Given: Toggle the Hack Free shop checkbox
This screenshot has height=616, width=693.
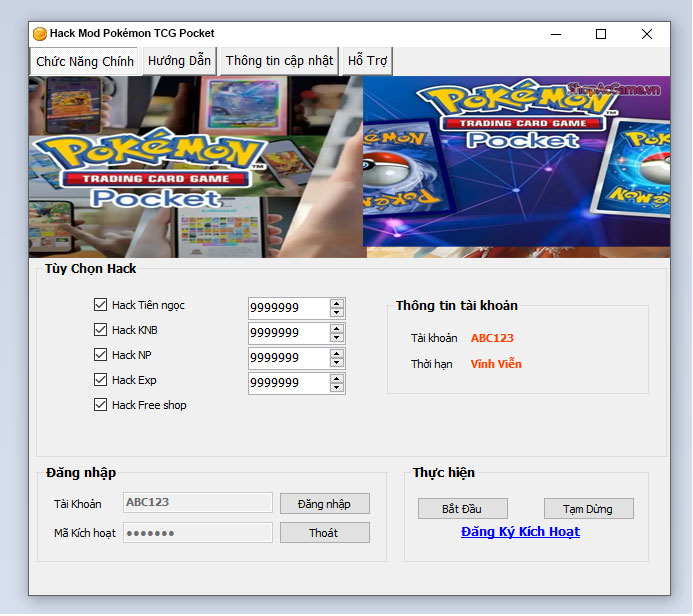Looking at the screenshot, I should (x=100, y=405).
